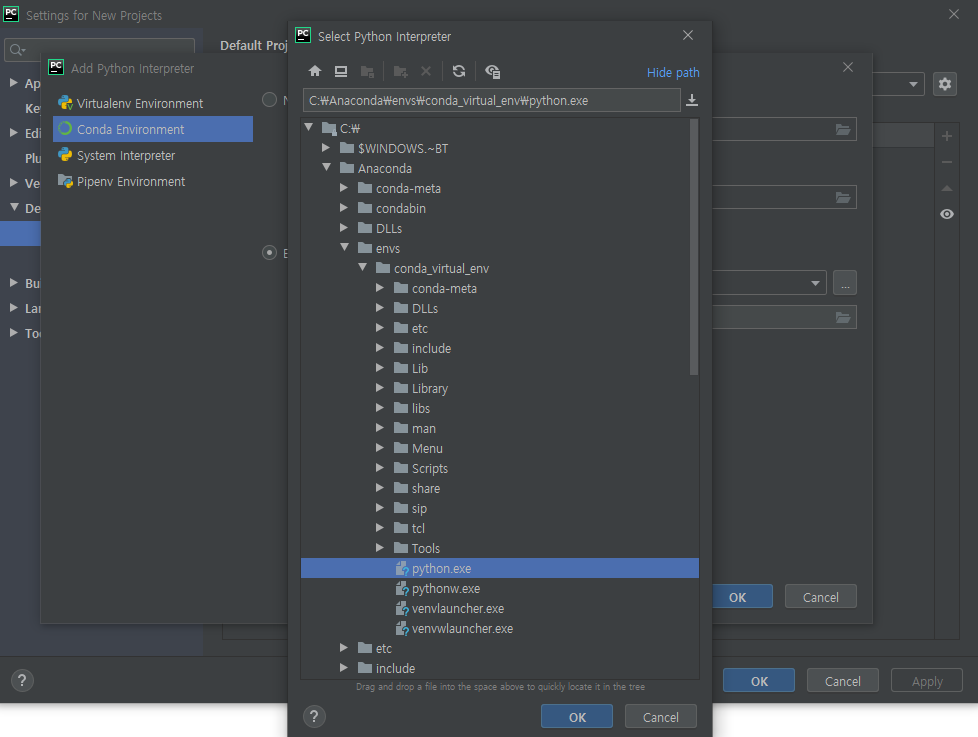Open the gear menu in Settings window
Viewport: 978px width, 737px height.
945,84
